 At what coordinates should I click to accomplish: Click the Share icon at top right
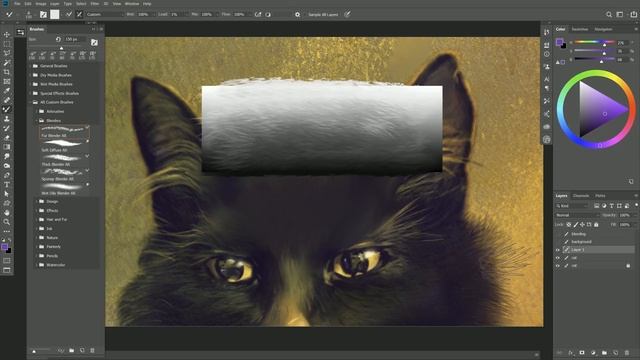(x=633, y=14)
